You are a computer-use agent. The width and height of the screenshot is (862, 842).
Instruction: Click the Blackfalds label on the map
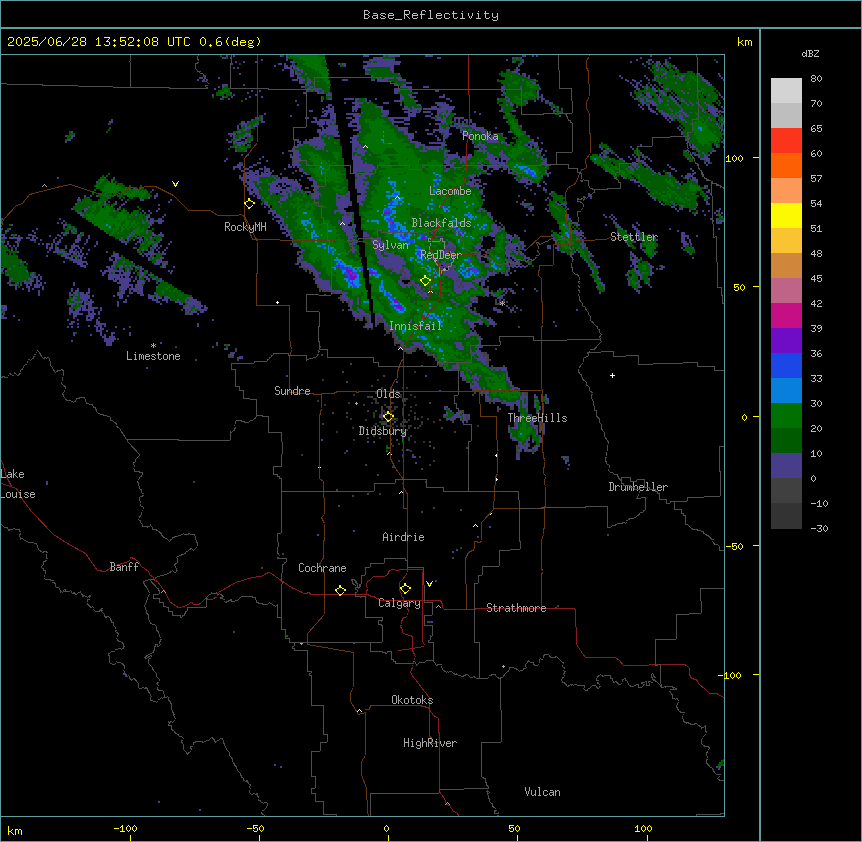click(x=441, y=223)
